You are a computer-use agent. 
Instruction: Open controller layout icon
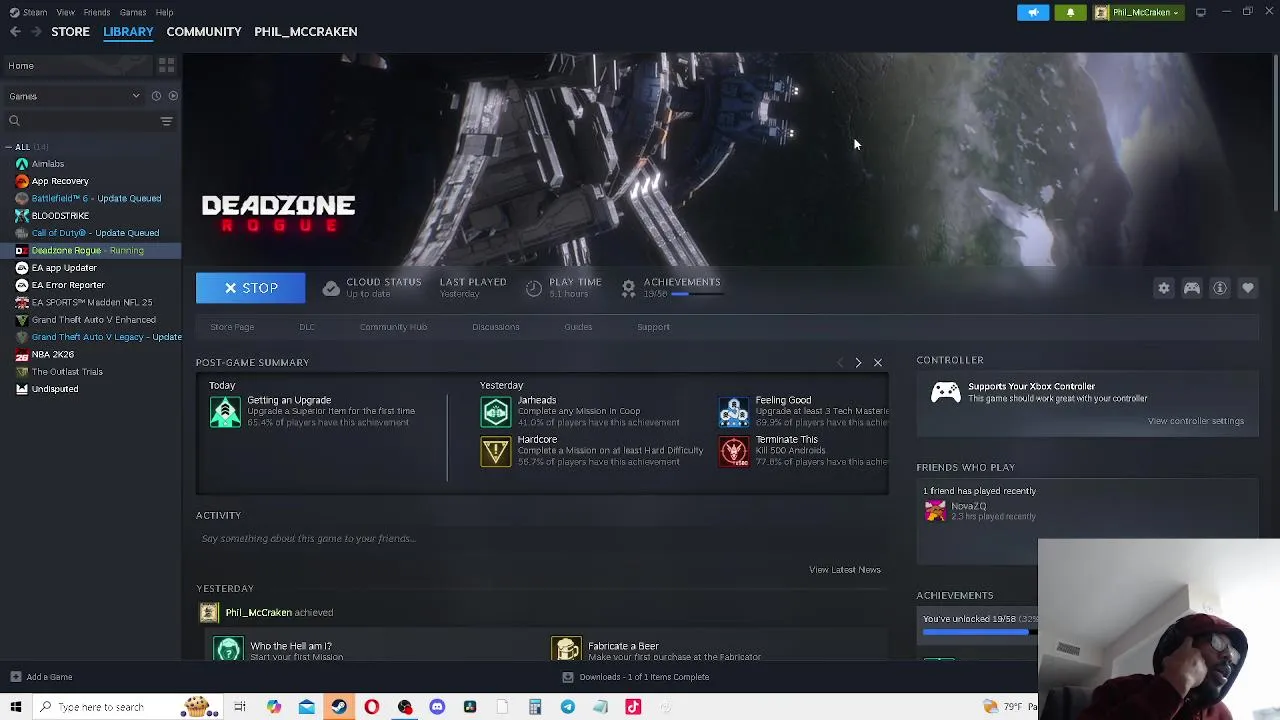click(1192, 288)
